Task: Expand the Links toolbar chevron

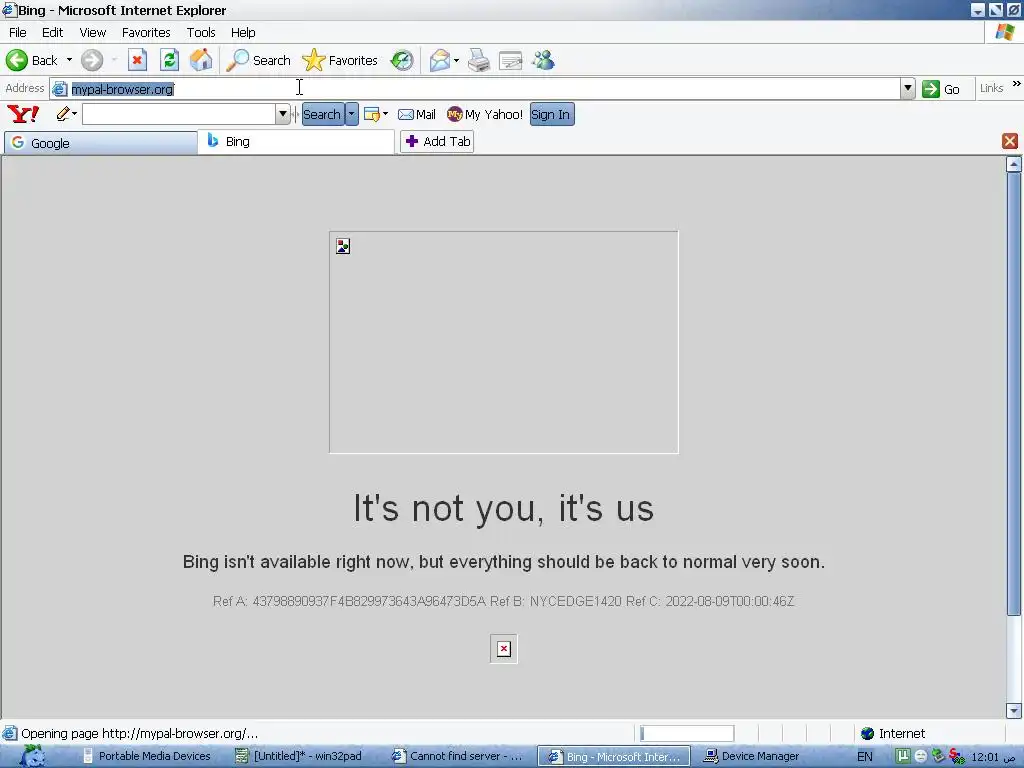Action: pyautogui.click(x=1016, y=84)
